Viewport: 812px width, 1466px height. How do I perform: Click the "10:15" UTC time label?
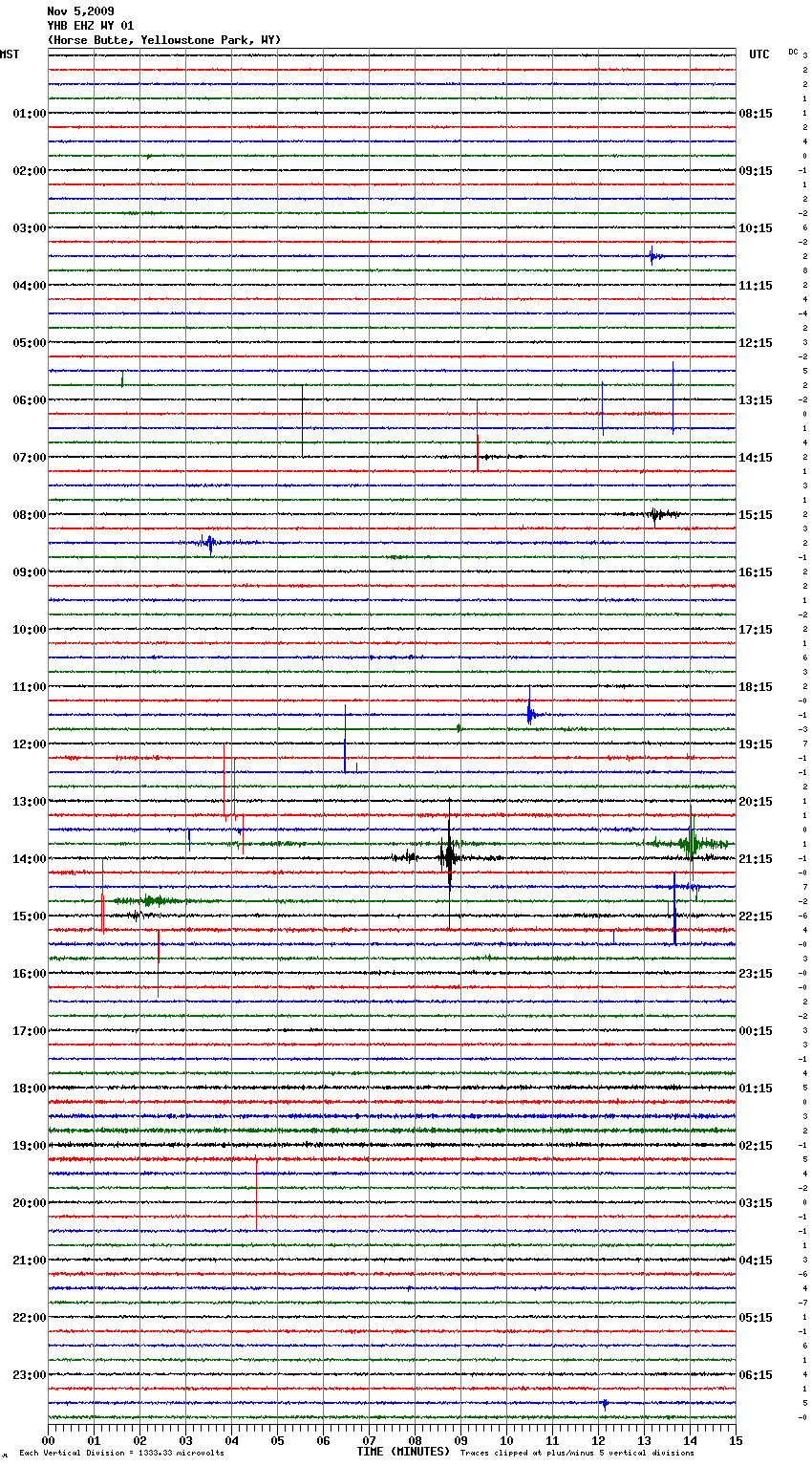756,228
